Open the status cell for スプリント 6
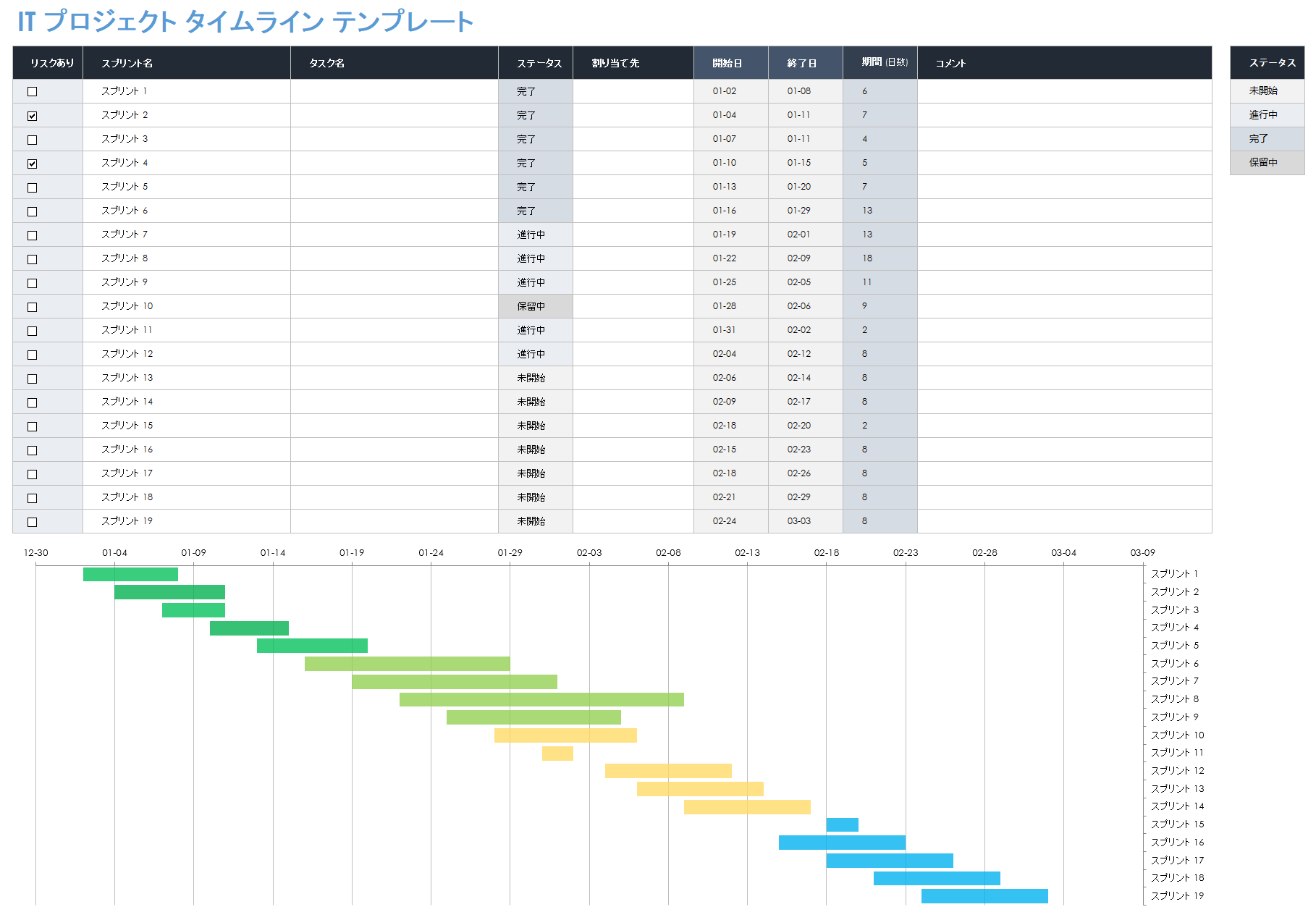Image resolution: width=1316 pixels, height=920 pixels. (x=536, y=211)
